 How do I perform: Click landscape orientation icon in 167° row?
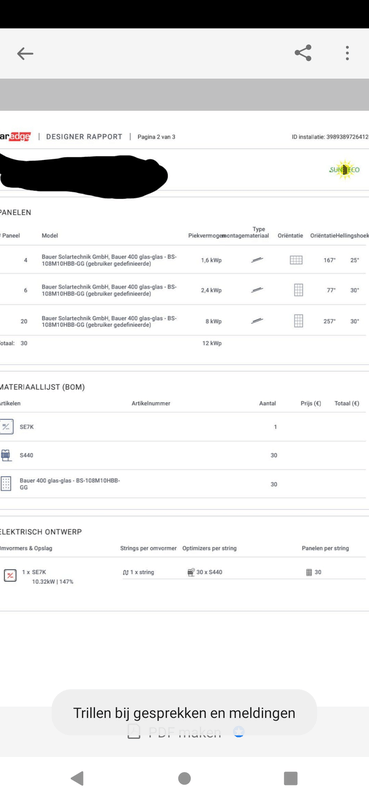(x=296, y=260)
